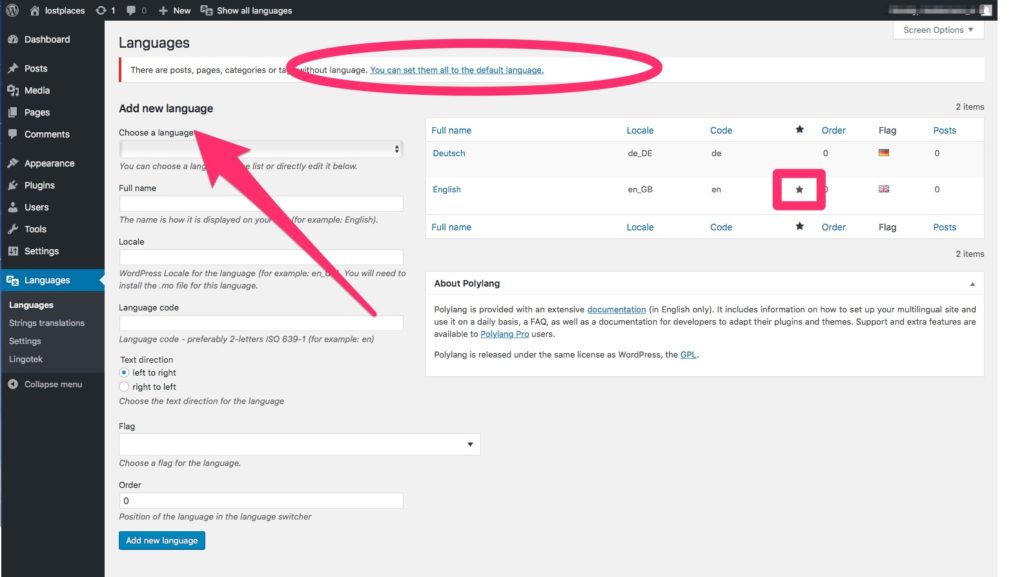Click into the Language code field
This screenshot has height=577, width=1024.
(x=261, y=323)
